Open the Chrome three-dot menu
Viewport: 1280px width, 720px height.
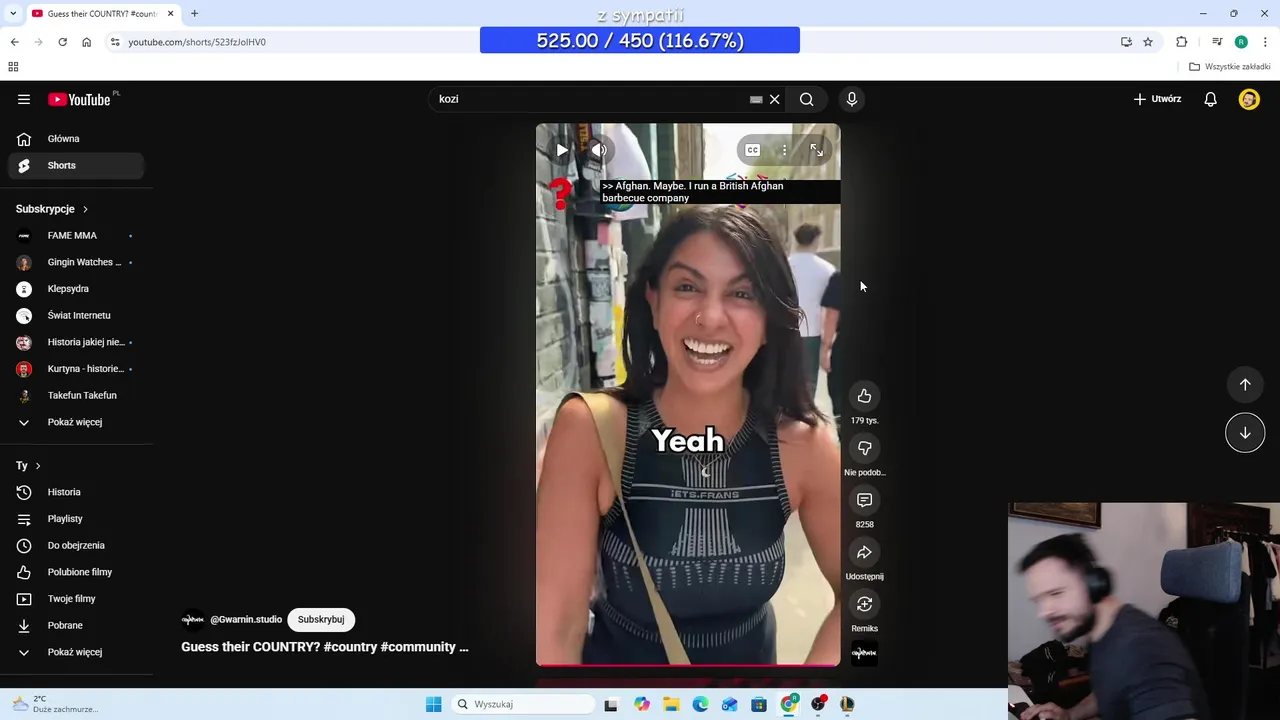(x=1266, y=42)
